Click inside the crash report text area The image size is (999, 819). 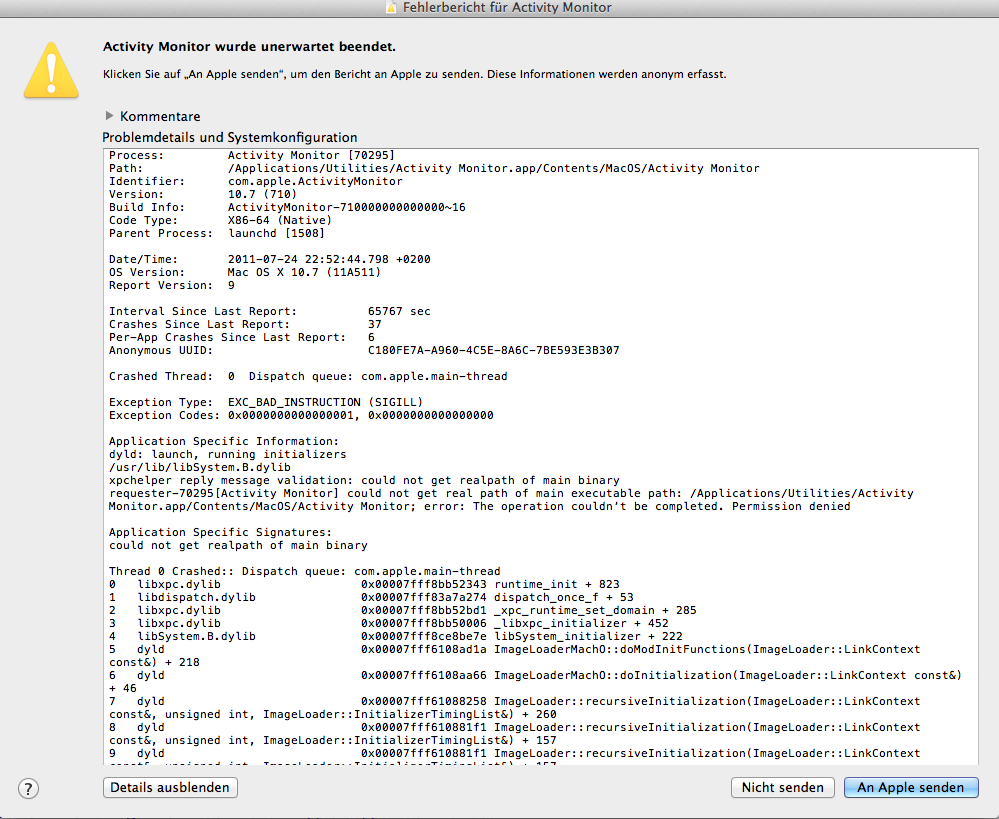[x=540, y=456]
